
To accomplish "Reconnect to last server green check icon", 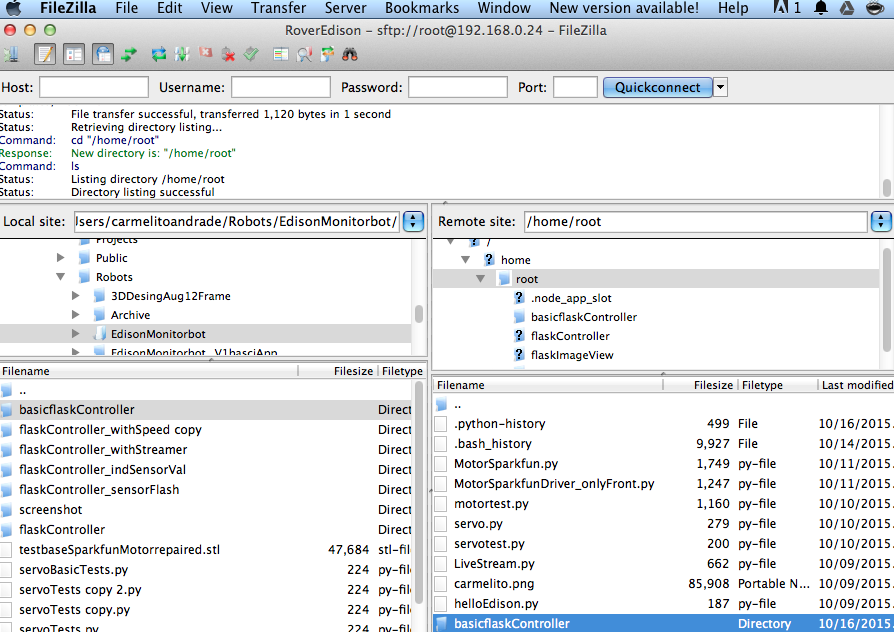I will coord(251,55).
